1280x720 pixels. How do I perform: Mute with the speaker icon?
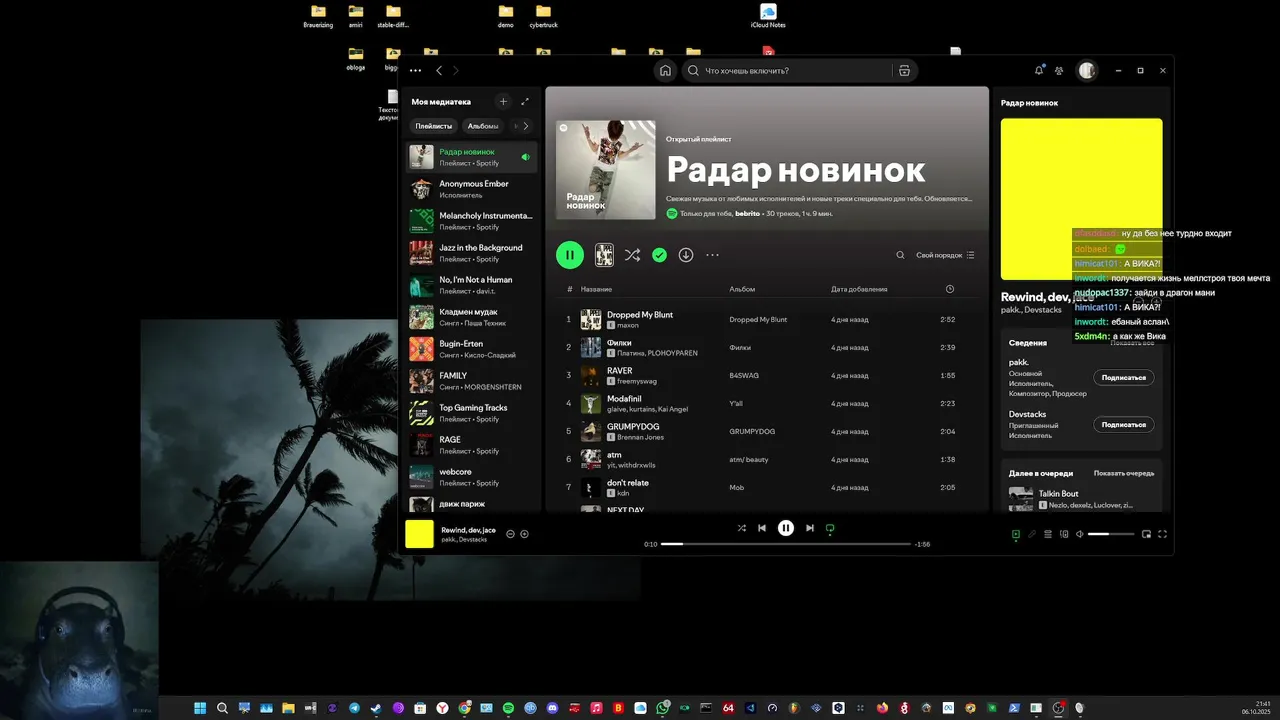1079,534
